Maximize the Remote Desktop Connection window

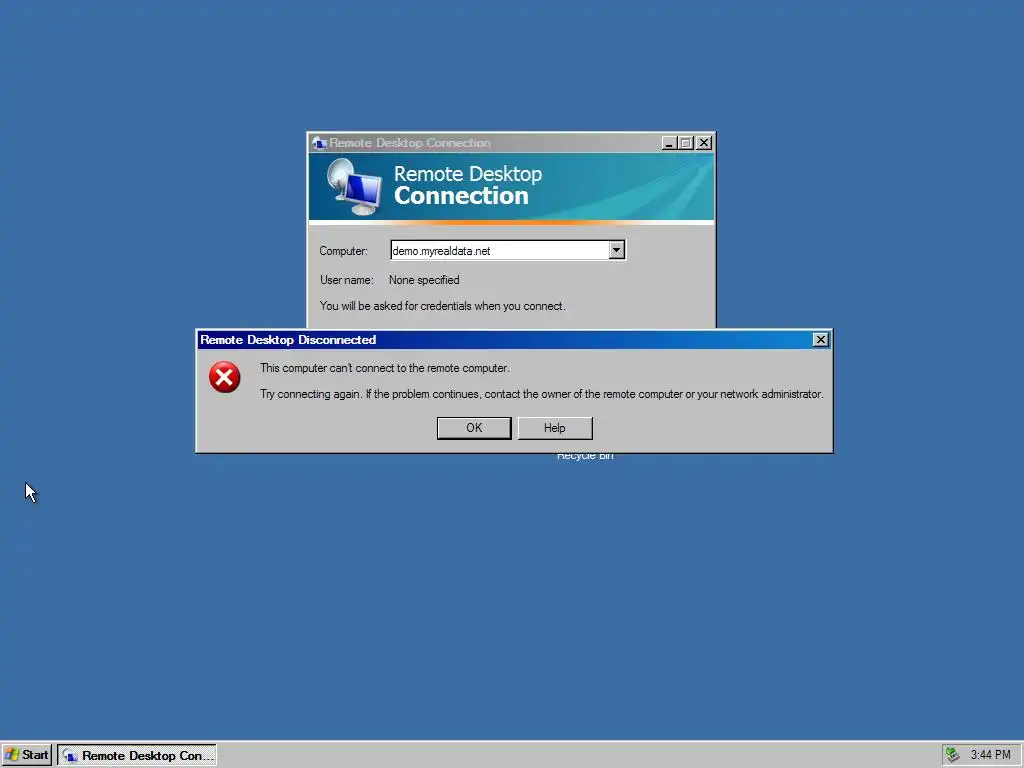(x=686, y=142)
